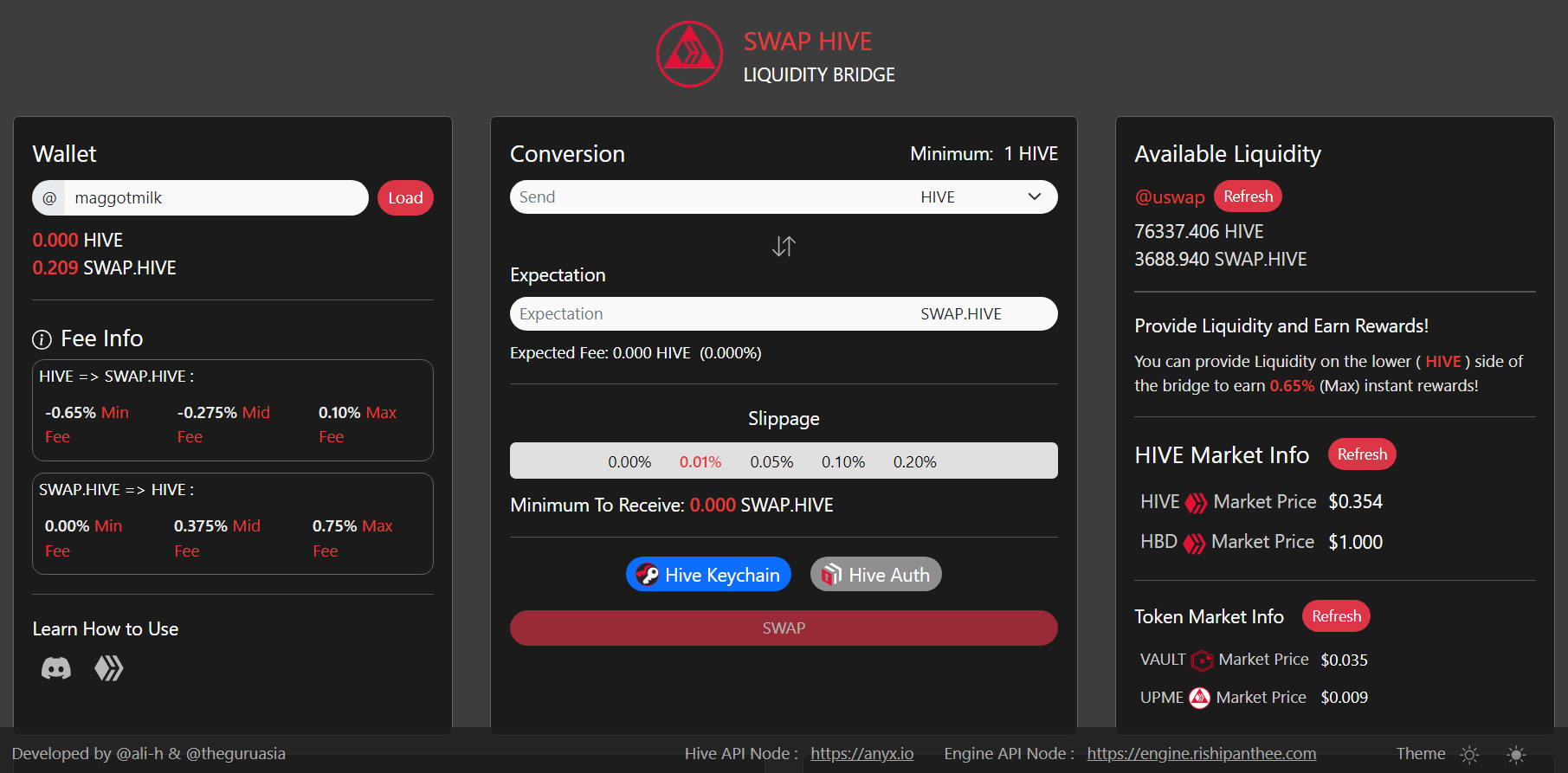Image resolution: width=1568 pixels, height=773 pixels.
Task: Click the UPME token icon
Action: 1199,698
